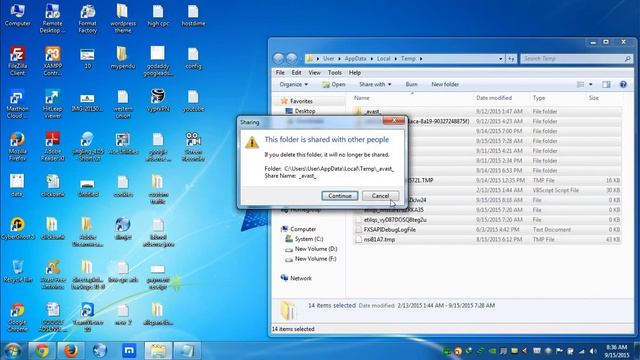The width and height of the screenshot is (640, 360).
Task: Open the Start menu orb
Action: tap(13, 351)
